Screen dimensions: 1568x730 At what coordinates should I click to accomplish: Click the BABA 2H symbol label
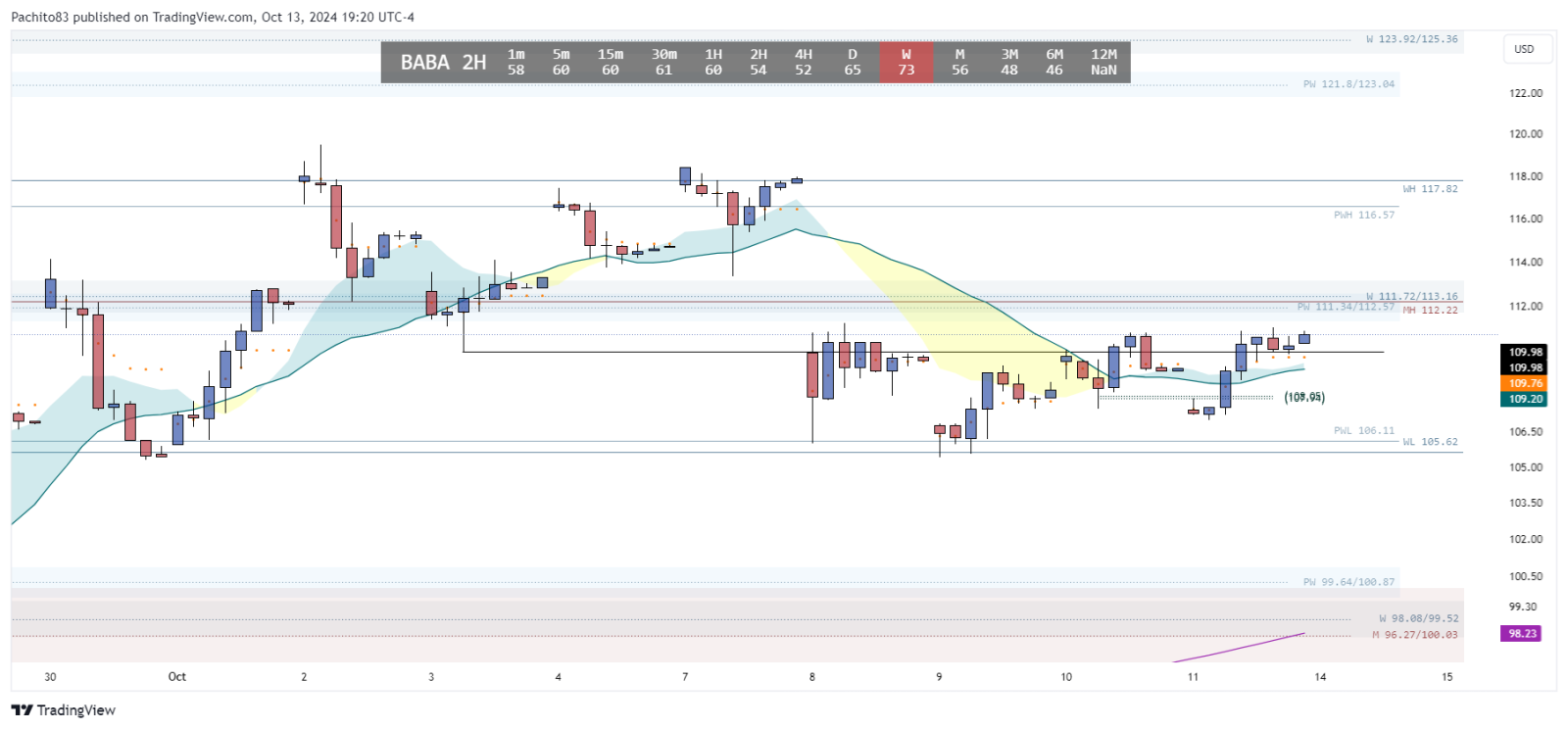[x=443, y=63]
